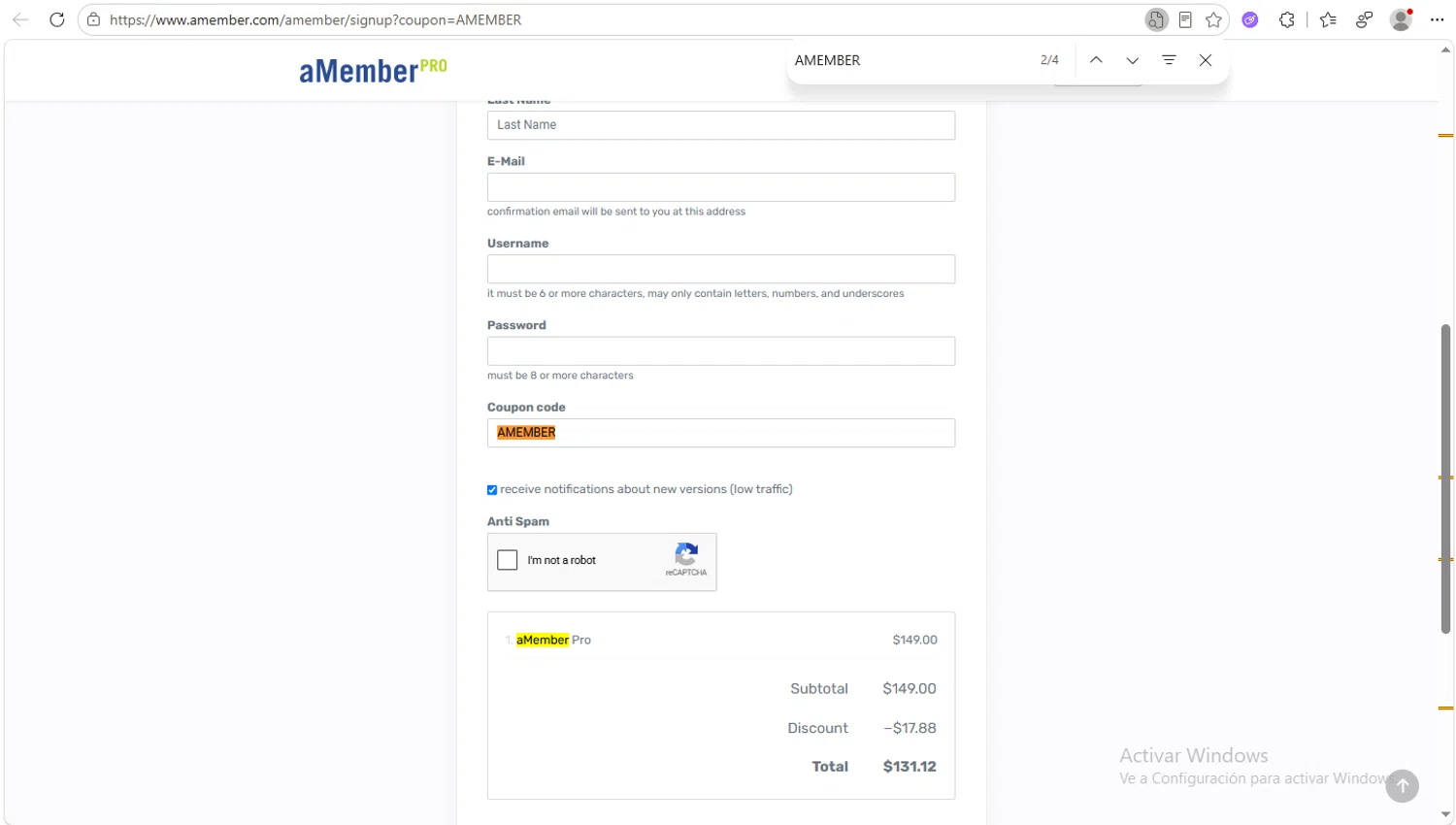Open browser settings and more menu
Image resolution: width=1456 pixels, height=825 pixels.
(1438, 19)
